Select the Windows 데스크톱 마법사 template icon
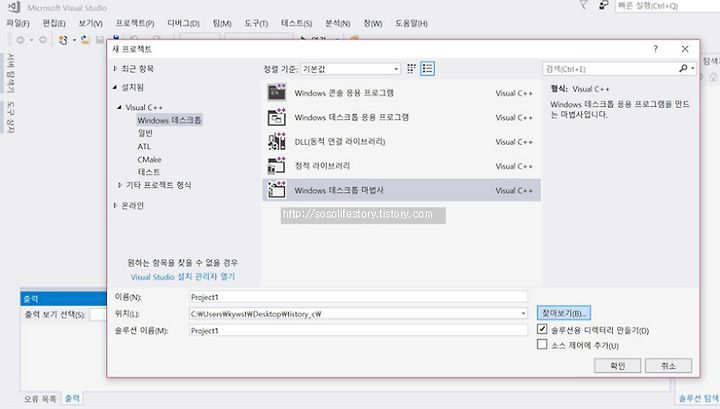Viewport: 720px width, 409px height. [x=277, y=190]
